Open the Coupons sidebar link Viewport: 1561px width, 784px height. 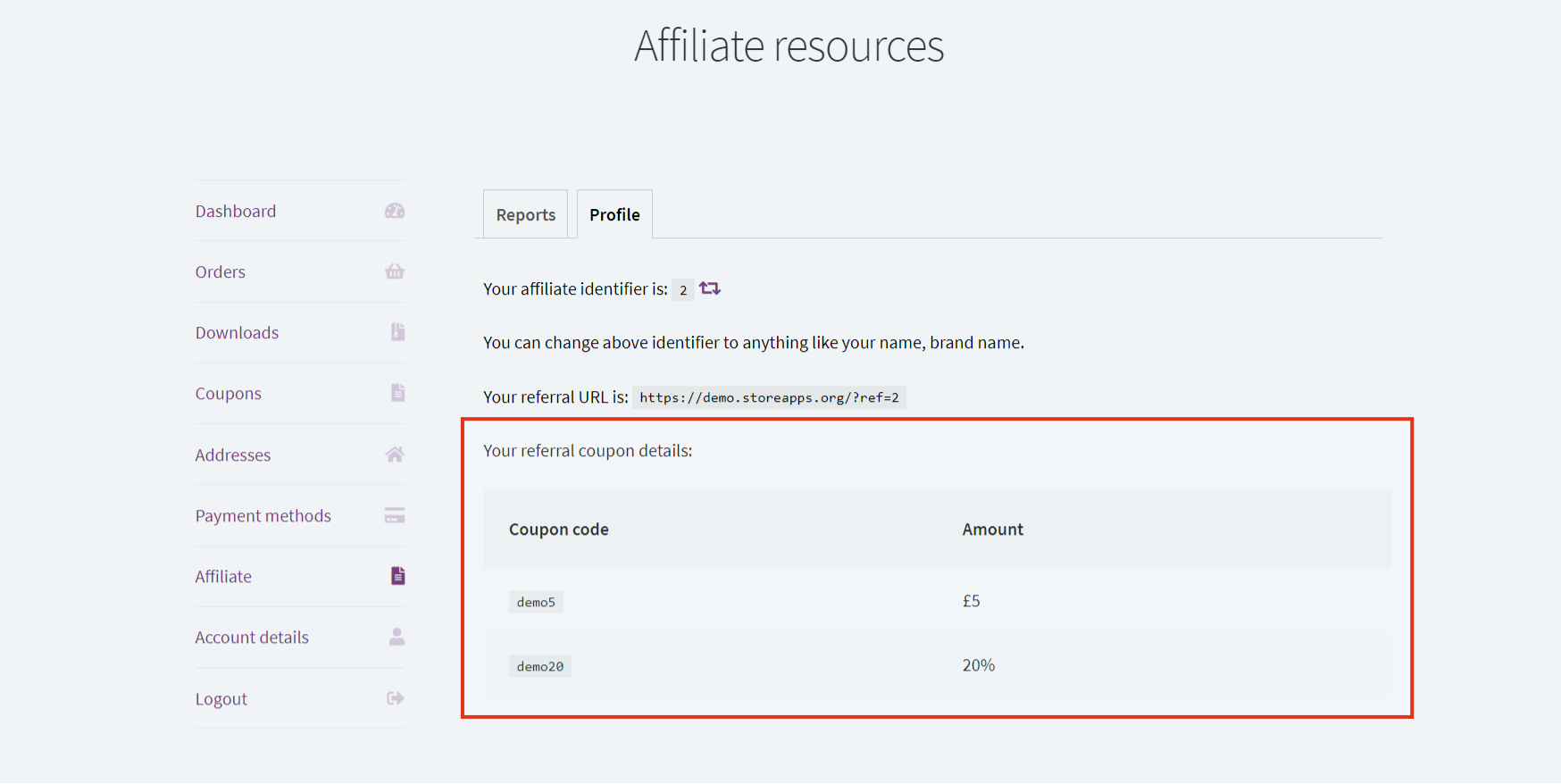[229, 394]
